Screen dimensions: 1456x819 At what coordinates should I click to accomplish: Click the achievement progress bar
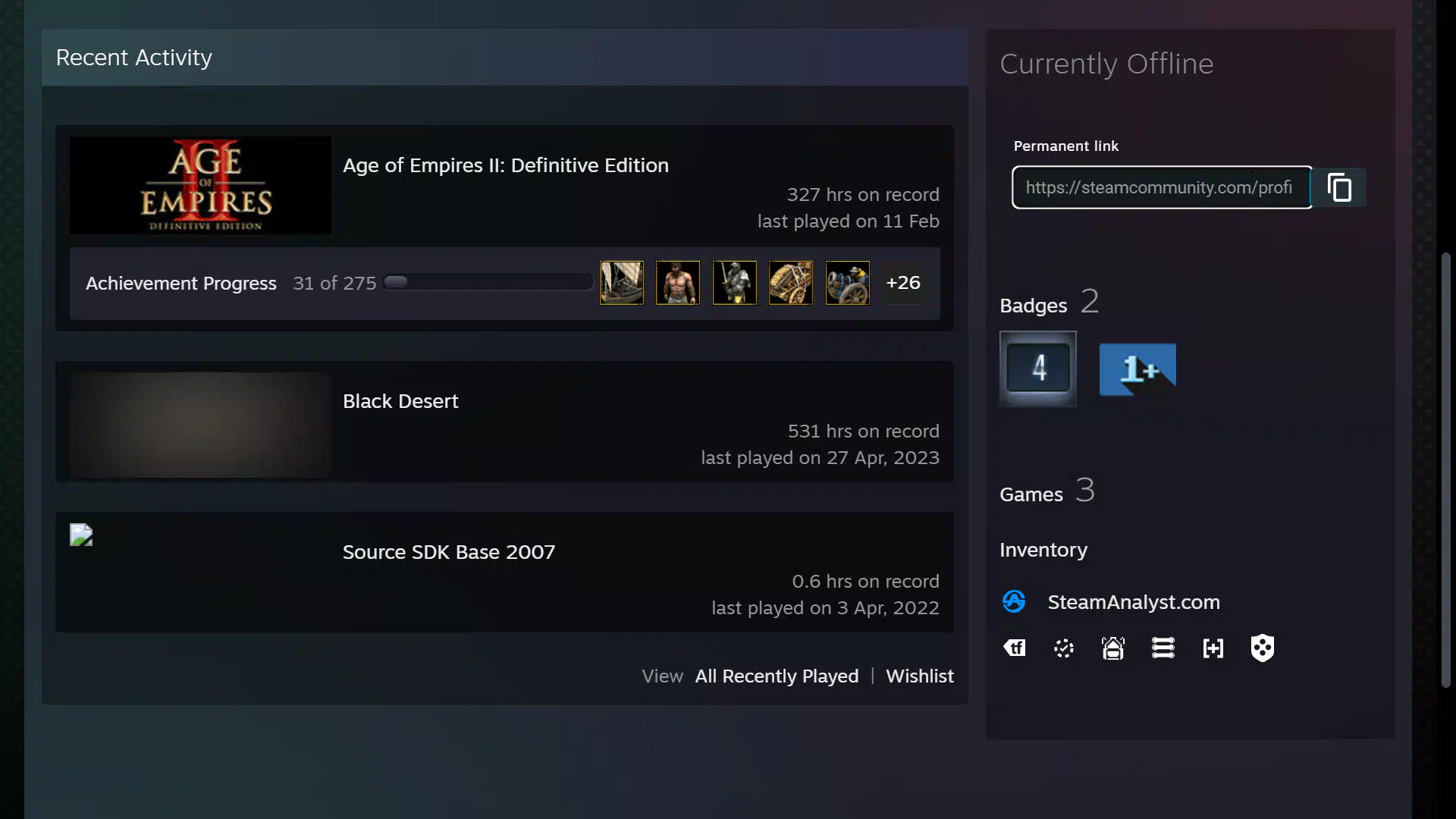click(x=488, y=283)
